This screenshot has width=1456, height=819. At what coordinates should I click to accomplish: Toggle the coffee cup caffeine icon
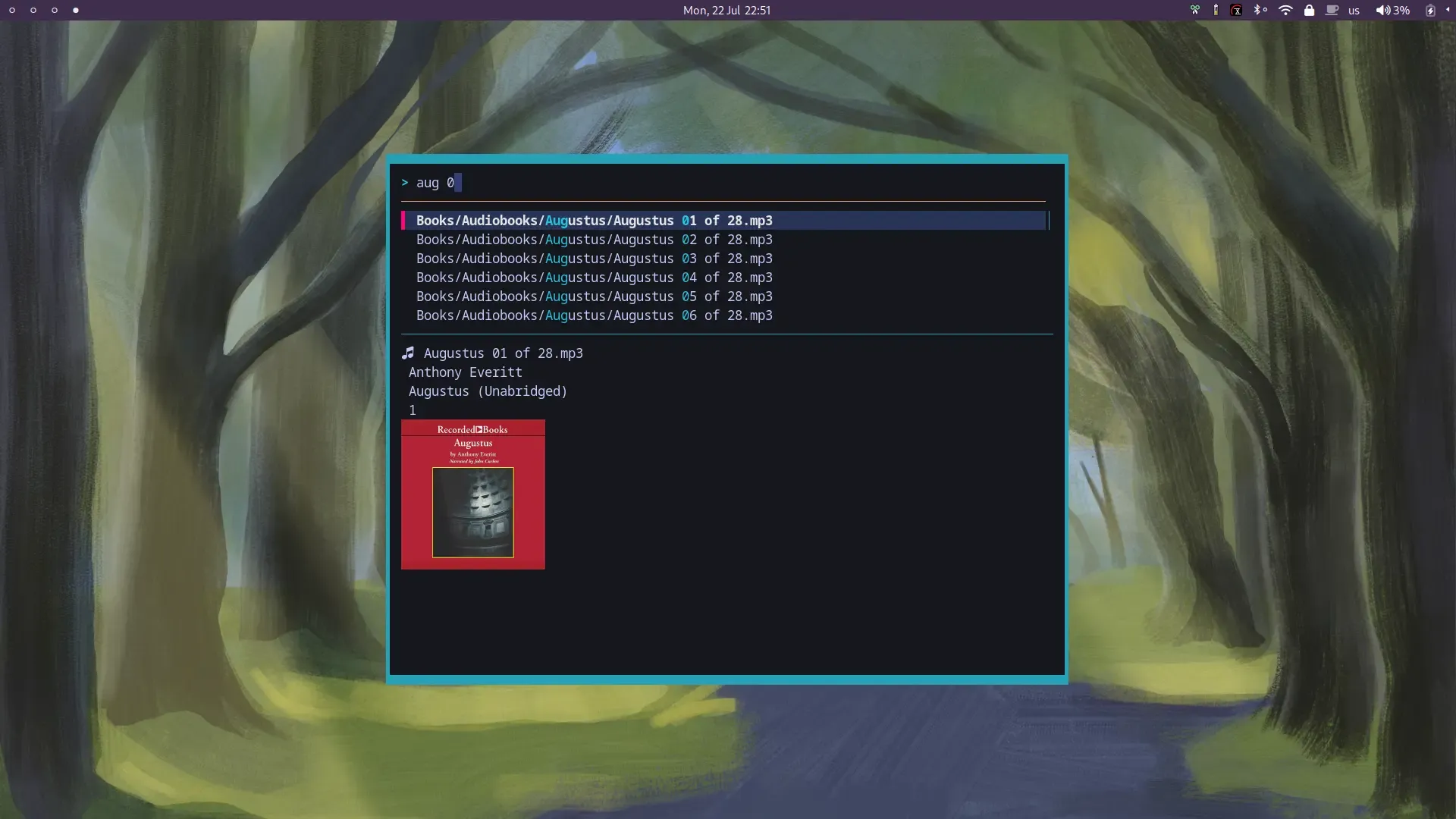[x=1332, y=11]
